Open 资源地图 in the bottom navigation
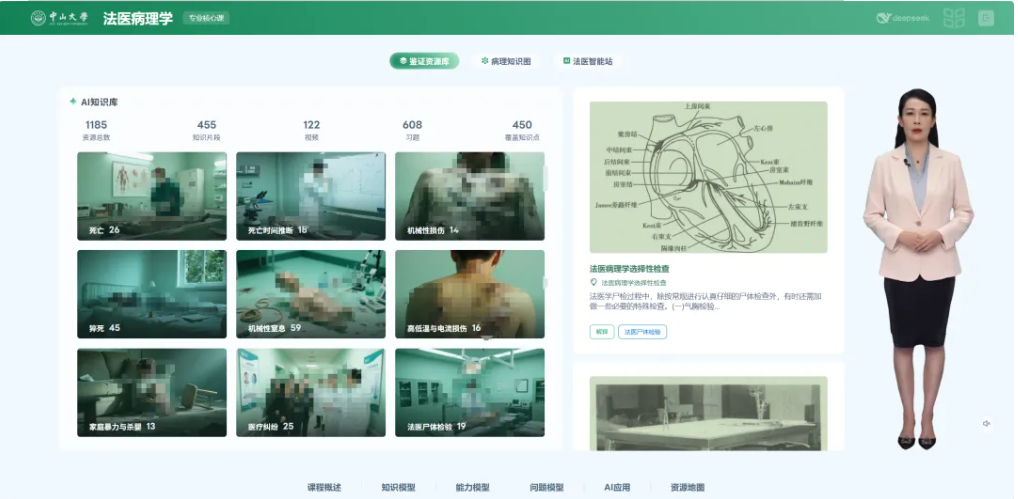The width and height of the screenshot is (1018, 499). [687, 488]
